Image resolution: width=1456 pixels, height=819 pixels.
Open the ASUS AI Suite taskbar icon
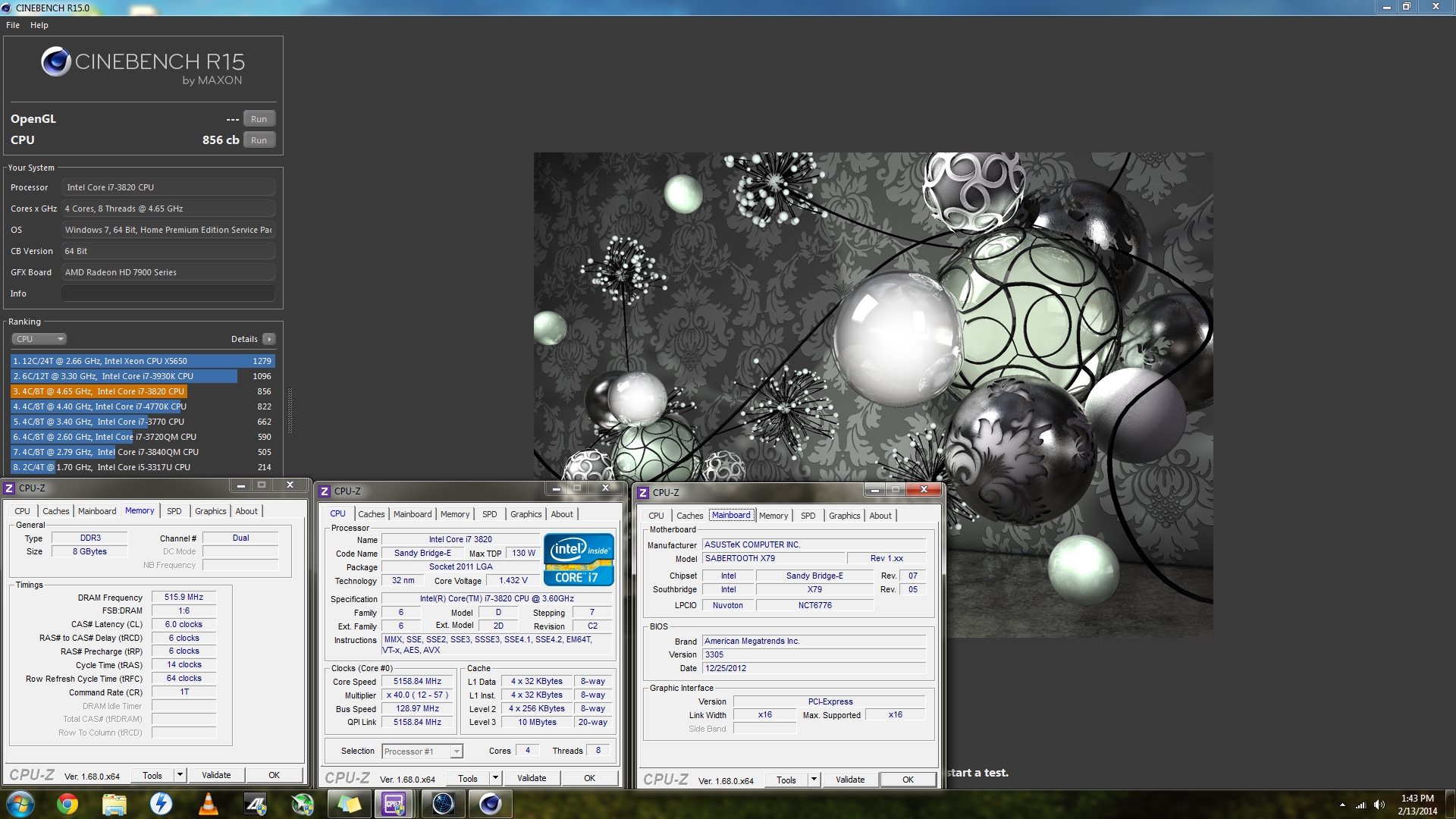point(255,804)
